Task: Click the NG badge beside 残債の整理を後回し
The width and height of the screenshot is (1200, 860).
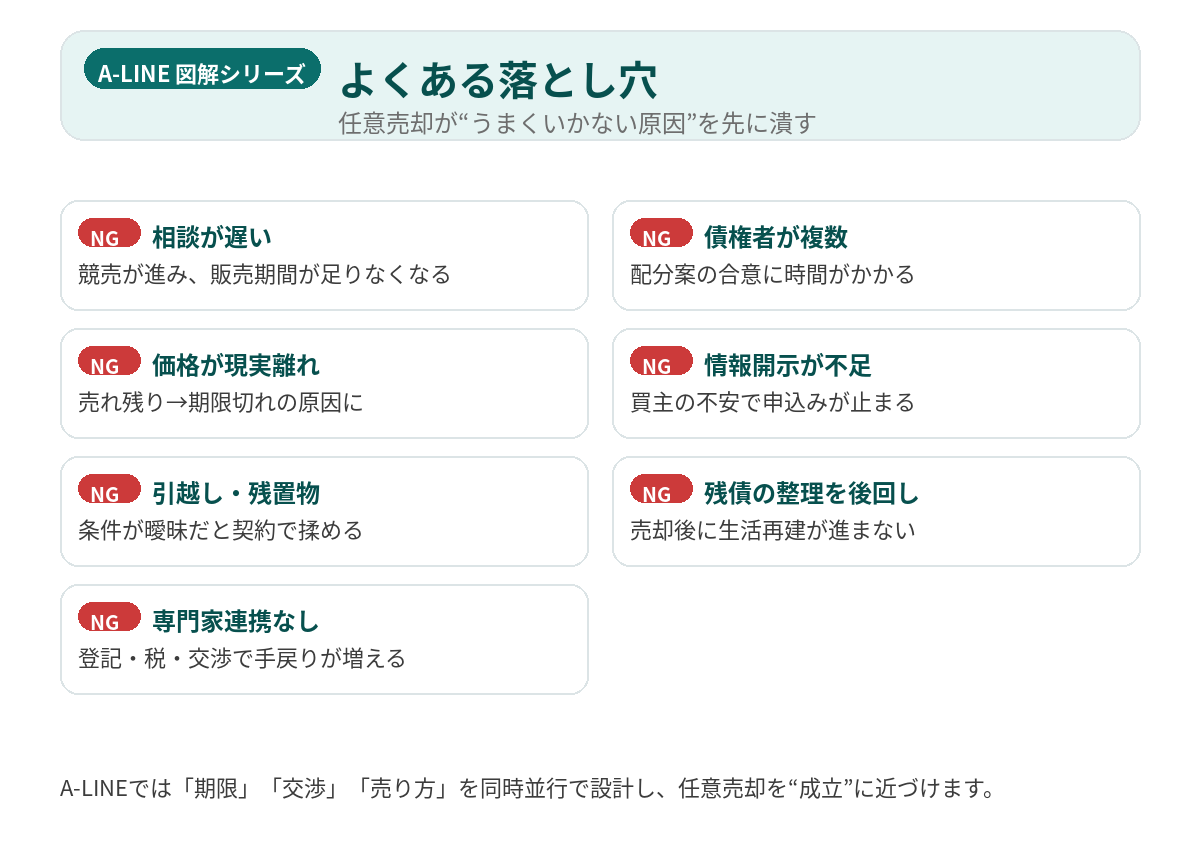Action: [661, 490]
